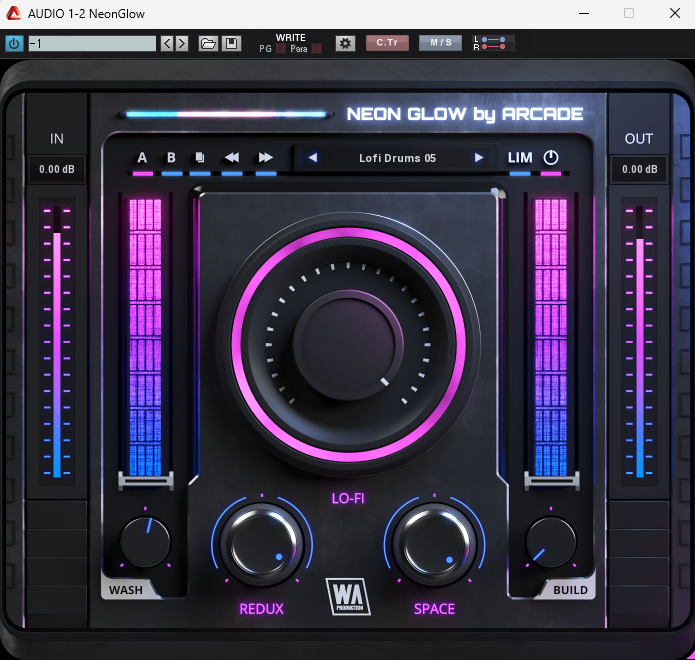Enable the PG write checkbox
This screenshot has width=695, height=660.
click(x=280, y=49)
